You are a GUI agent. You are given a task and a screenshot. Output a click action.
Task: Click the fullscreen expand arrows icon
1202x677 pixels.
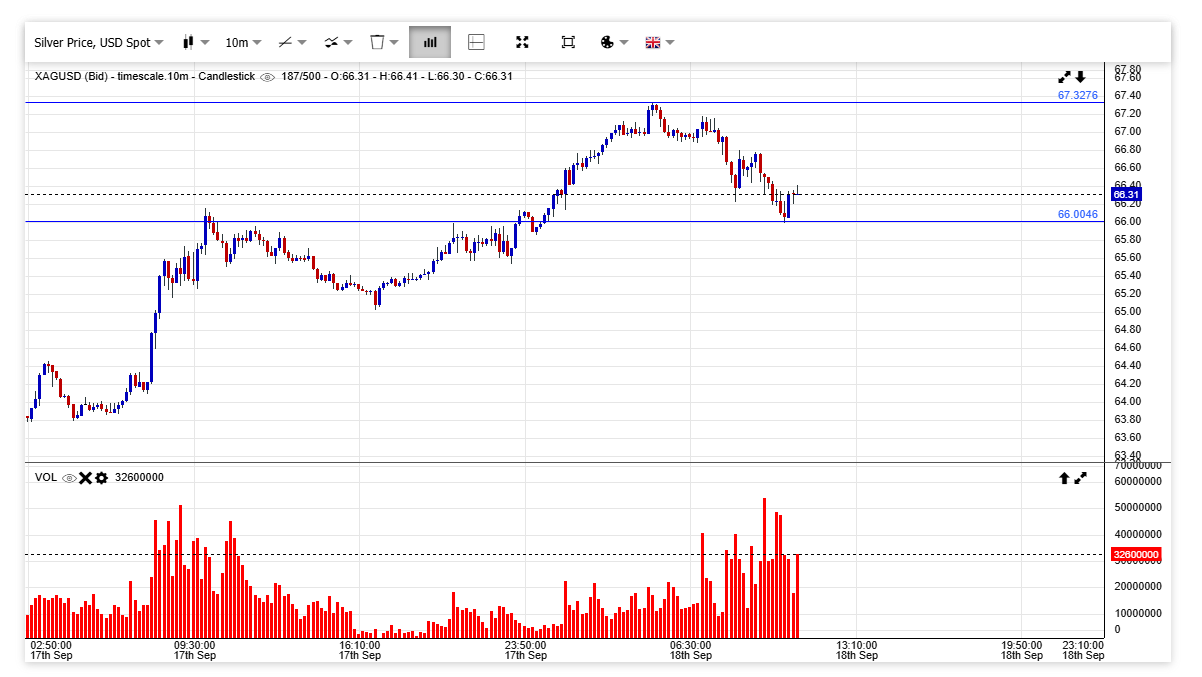[522, 42]
